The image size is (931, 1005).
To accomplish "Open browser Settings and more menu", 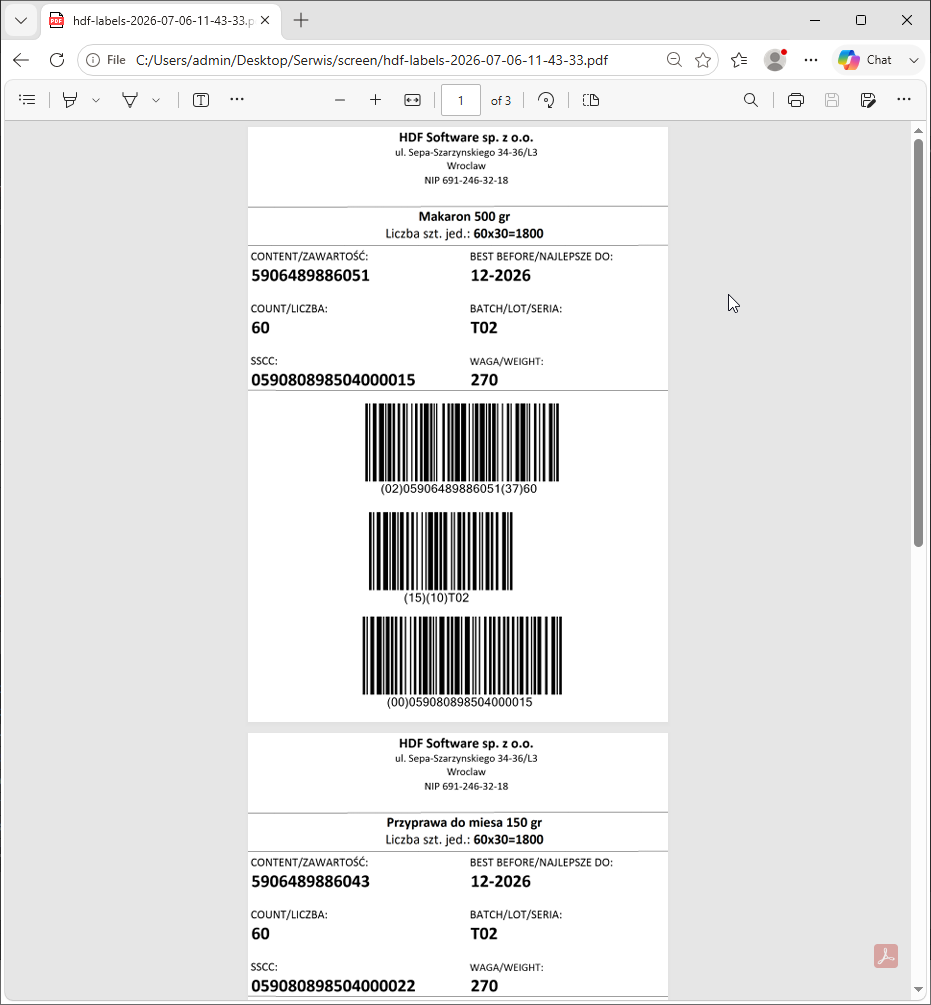I will tap(811, 60).
